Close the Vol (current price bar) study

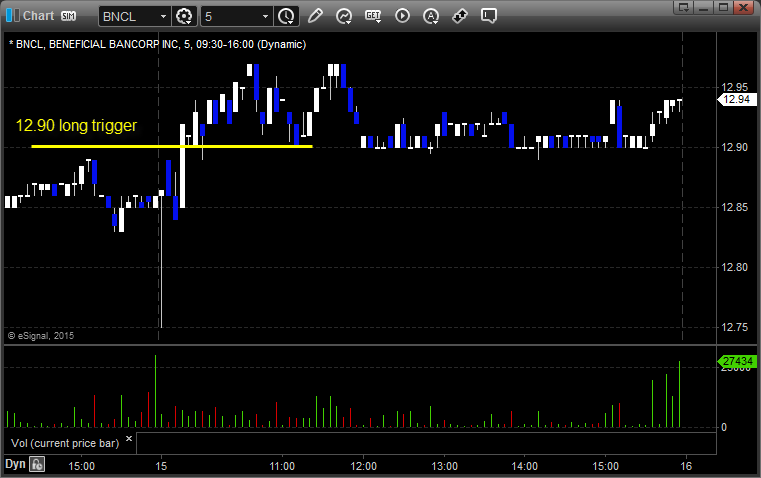(x=129, y=439)
